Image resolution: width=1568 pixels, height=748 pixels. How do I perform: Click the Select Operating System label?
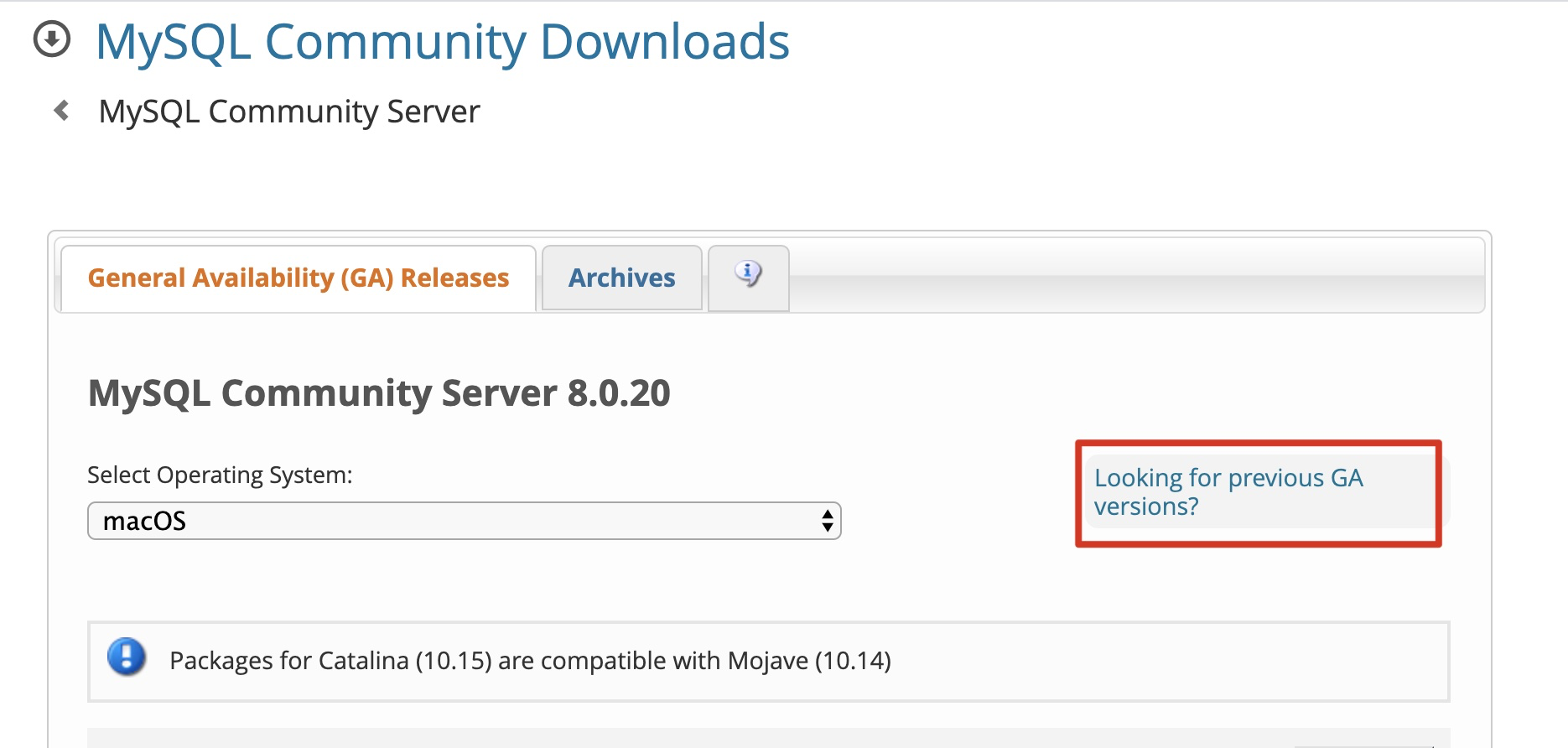[x=220, y=475]
